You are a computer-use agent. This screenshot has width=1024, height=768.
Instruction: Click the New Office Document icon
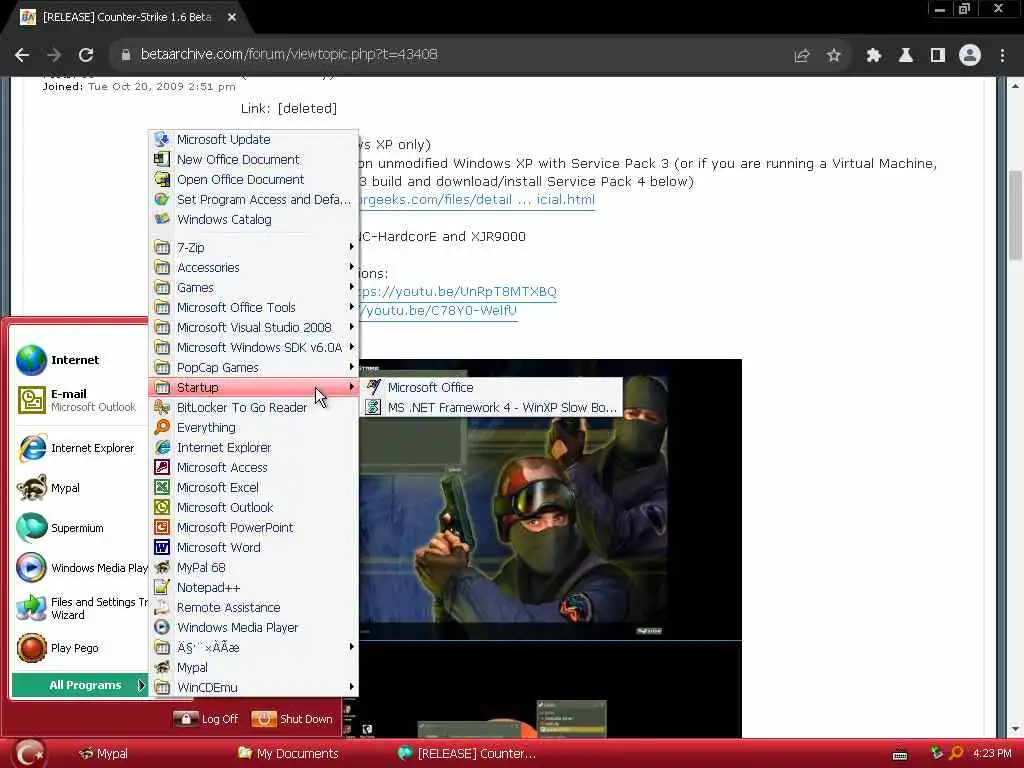click(x=162, y=159)
